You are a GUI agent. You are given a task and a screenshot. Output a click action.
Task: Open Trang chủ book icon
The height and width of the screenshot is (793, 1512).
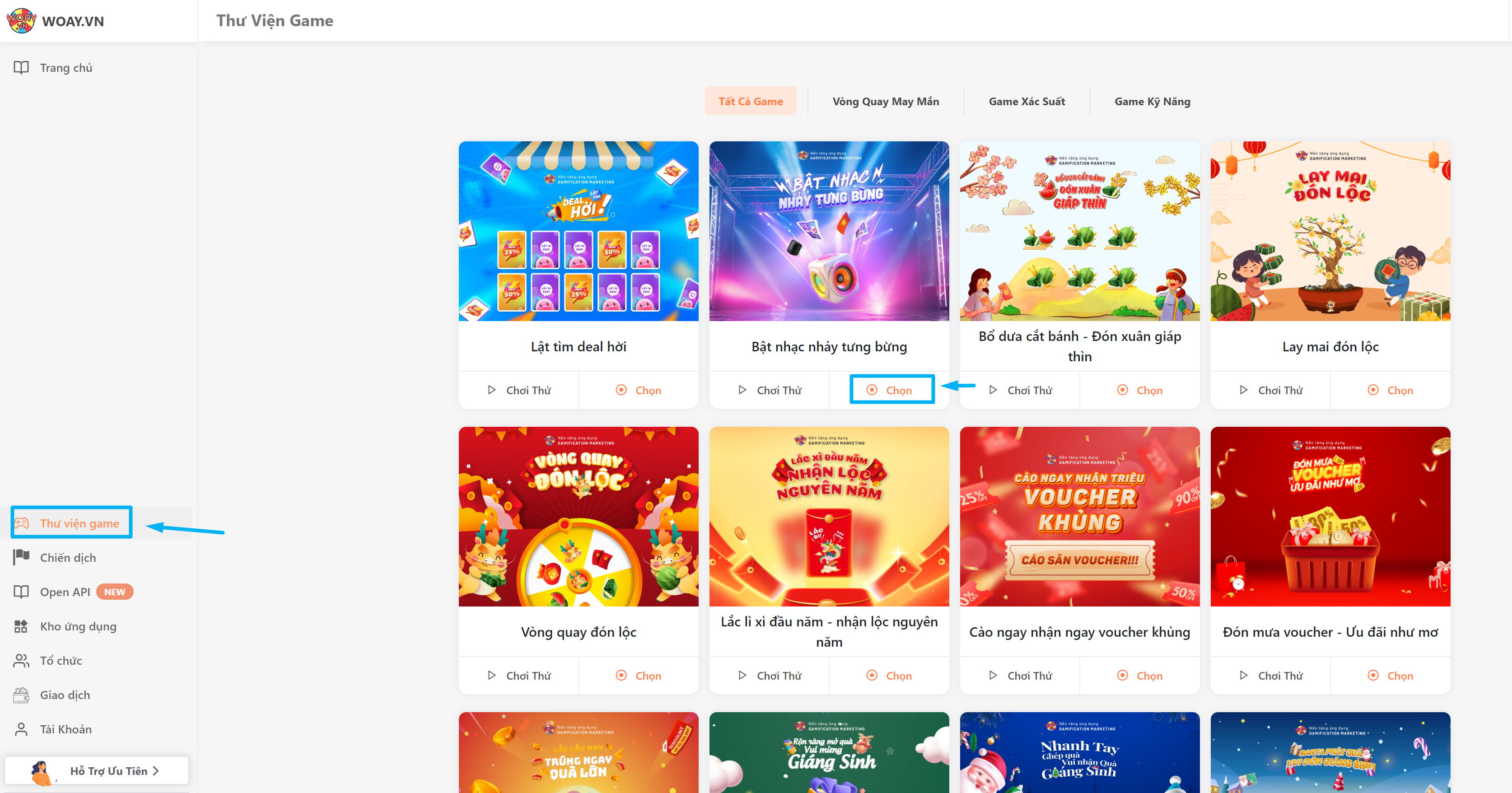[x=21, y=67]
